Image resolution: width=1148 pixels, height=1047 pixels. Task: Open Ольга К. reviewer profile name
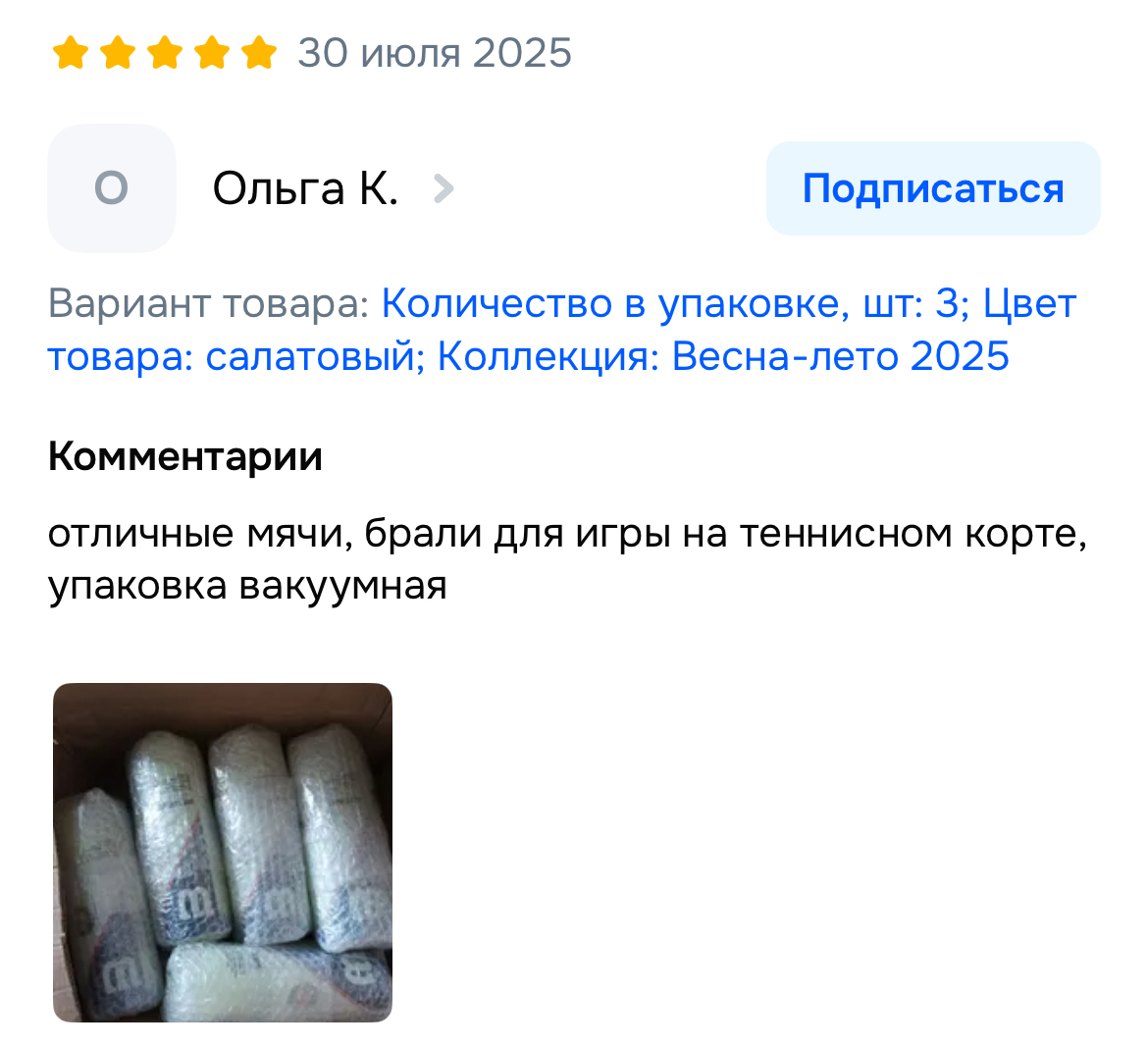click(305, 189)
